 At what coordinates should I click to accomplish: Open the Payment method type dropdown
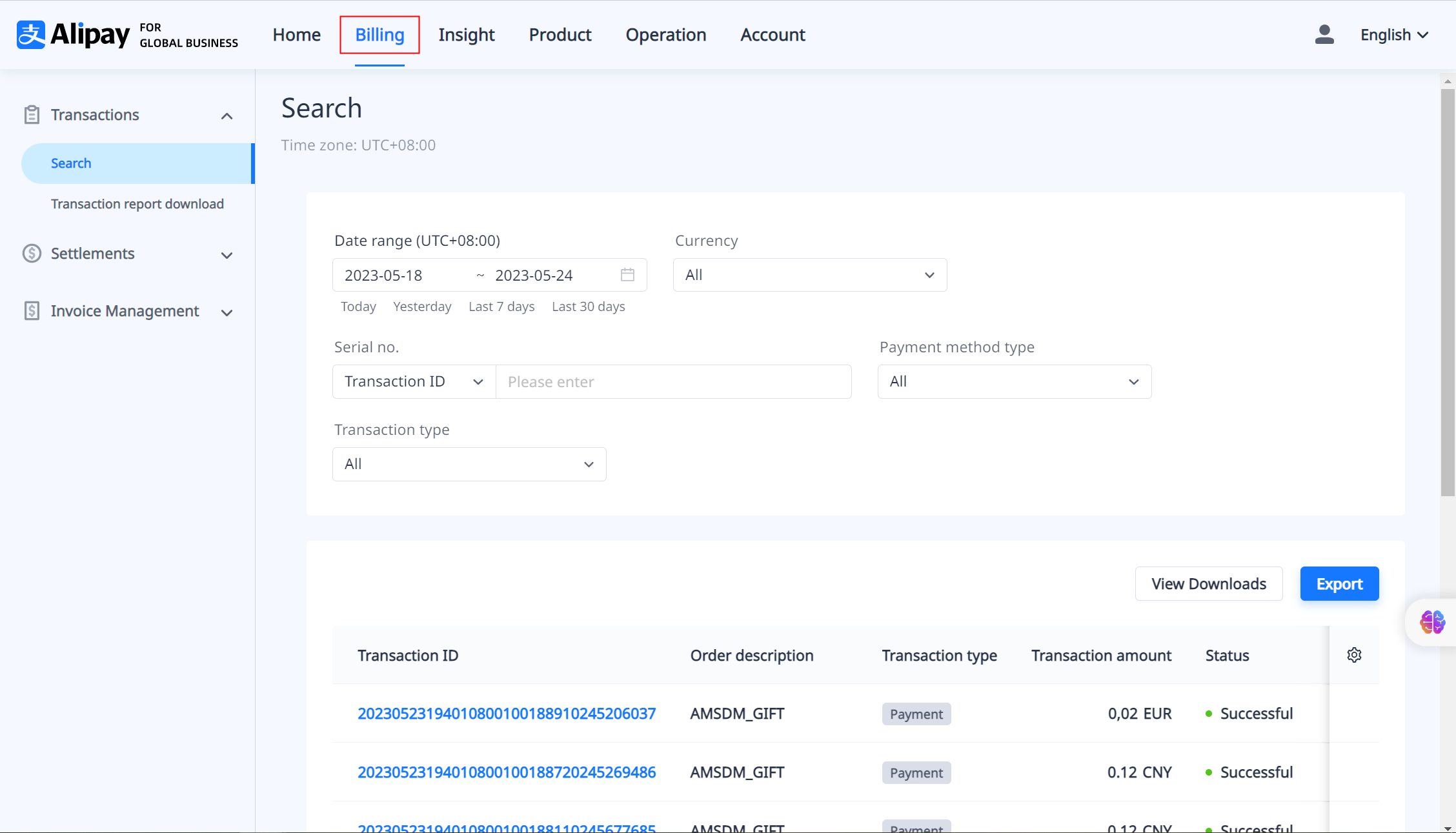pos(1014,381)
